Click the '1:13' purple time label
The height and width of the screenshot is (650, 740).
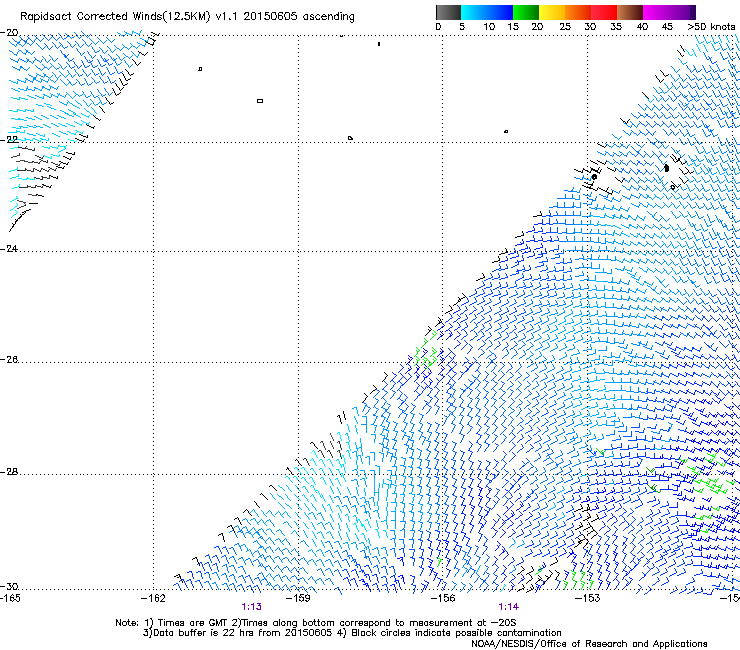pos(251,607)
